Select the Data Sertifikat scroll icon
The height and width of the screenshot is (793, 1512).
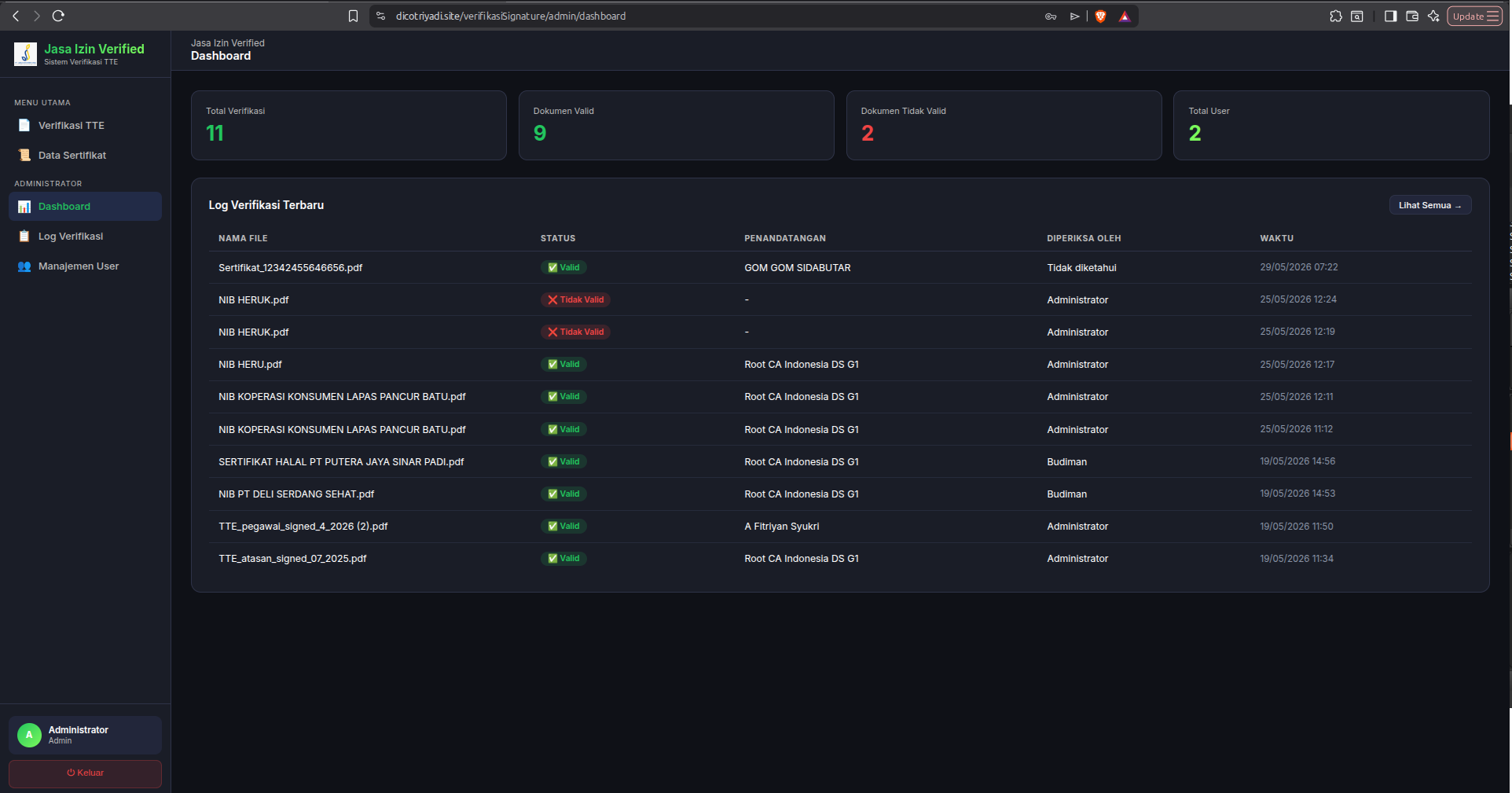pyautogui.click(x=24, y=156)
